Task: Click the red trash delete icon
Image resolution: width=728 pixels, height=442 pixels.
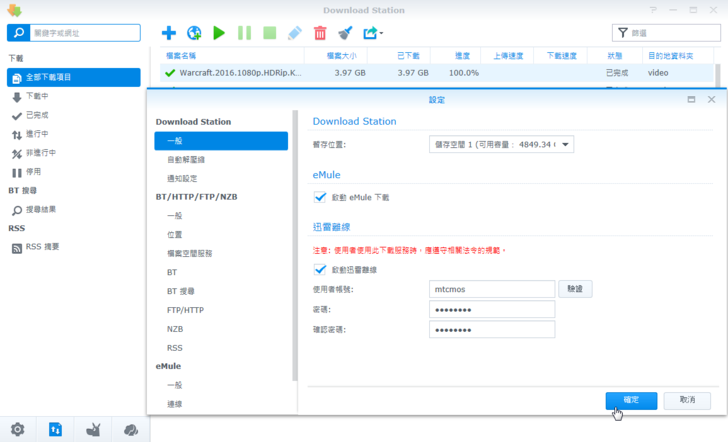Action: click(x=320, y=33)
